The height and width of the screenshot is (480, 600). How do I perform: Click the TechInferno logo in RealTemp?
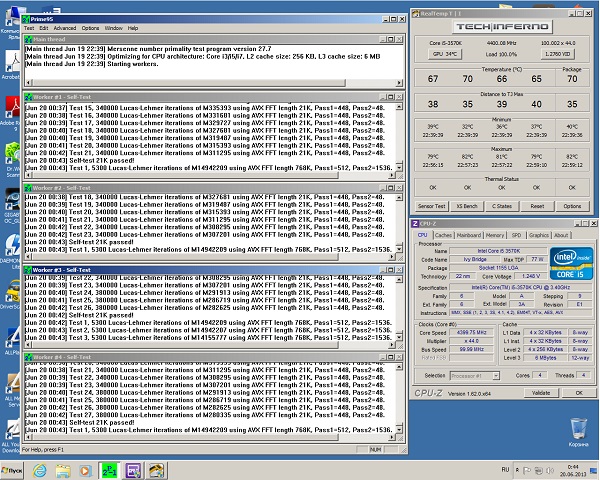coord(502,27)
